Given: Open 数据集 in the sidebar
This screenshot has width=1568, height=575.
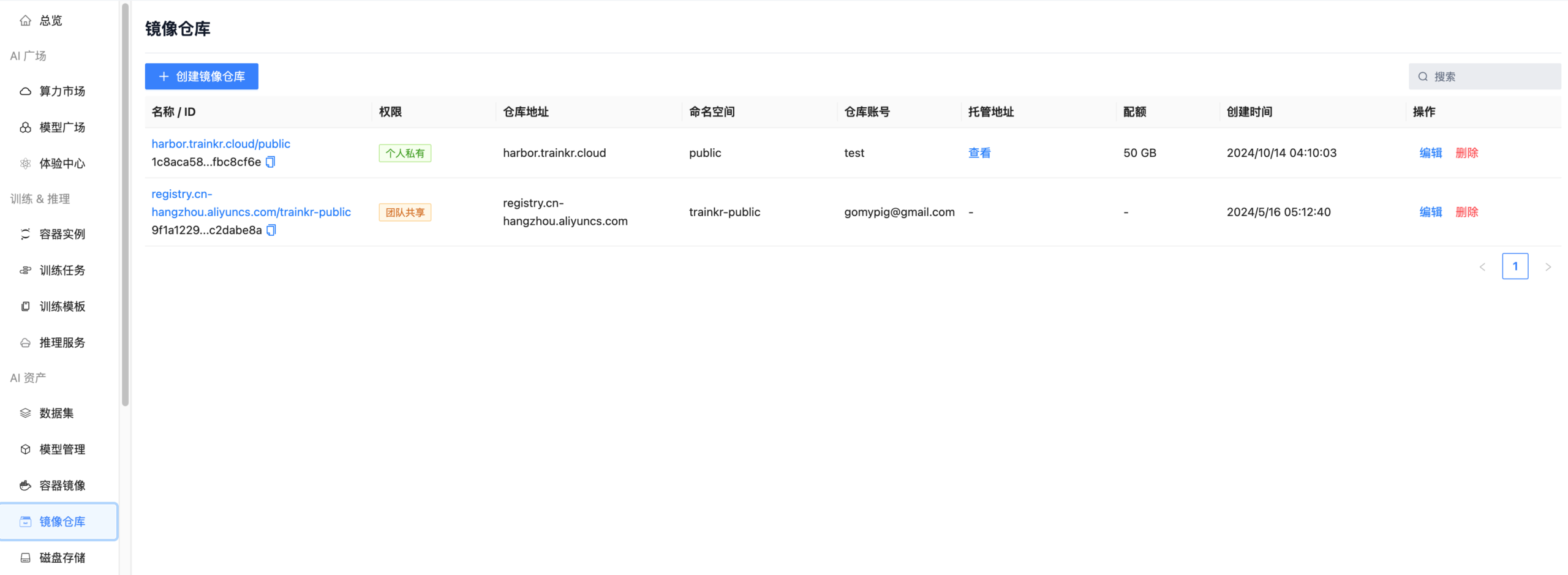Looking at the screenshot, I should point(56,413).
